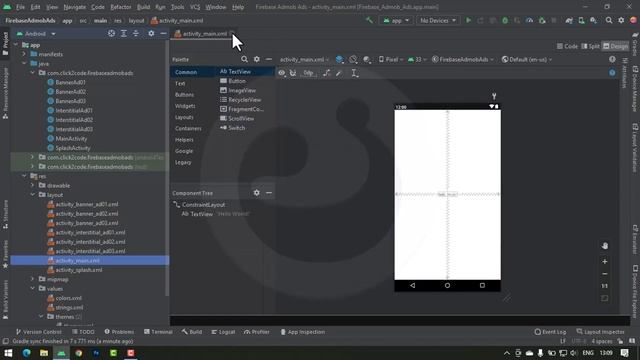The image size is (640, 360).
Task: Switch editor to Split view
Action: pyautogui.click(x=590, y=46)
